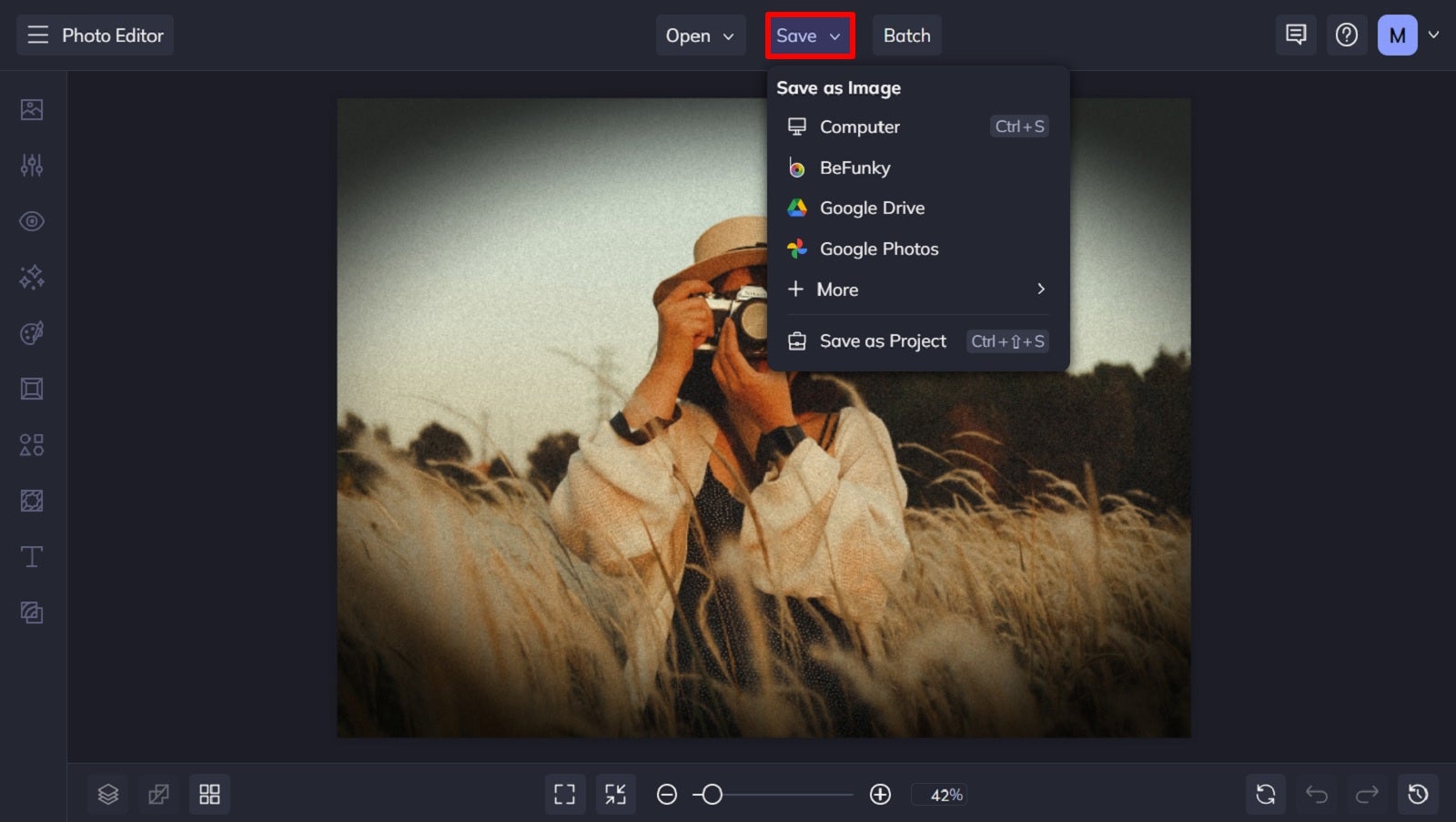The width and height of the screenshot is (1456, 822).
Task: Expand the Save dropdown menu
Action: (x=809, y=36)
